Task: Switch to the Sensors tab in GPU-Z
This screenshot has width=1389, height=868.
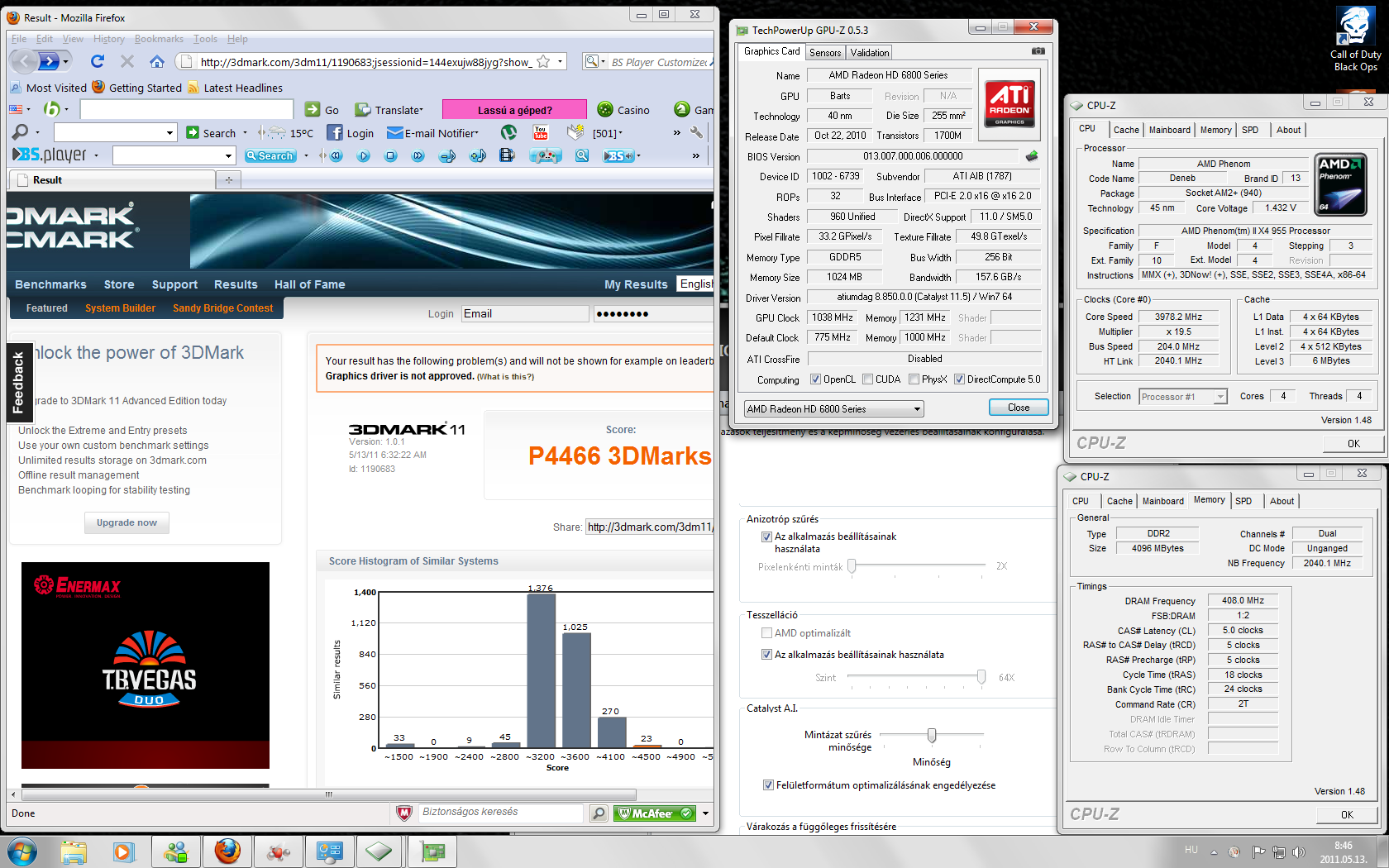Action: click(x=825, y=53)
